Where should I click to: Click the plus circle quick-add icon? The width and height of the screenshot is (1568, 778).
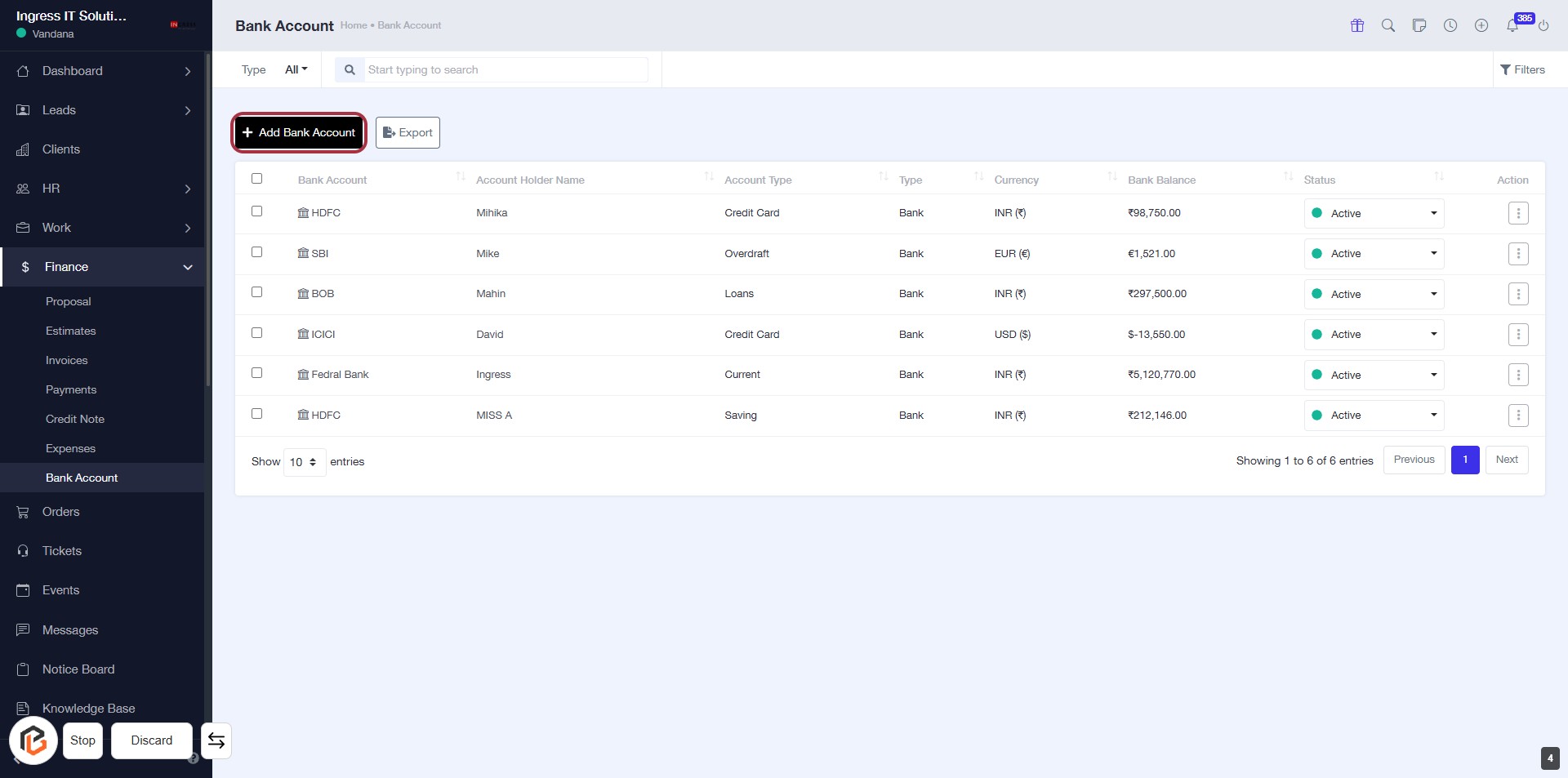(x=1481, y=25)
